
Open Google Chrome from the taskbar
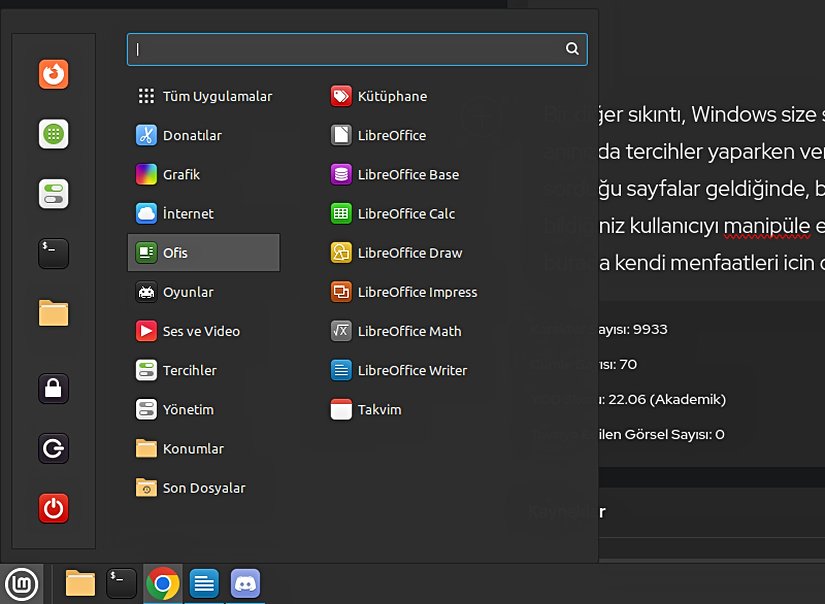tap(162, 583)
